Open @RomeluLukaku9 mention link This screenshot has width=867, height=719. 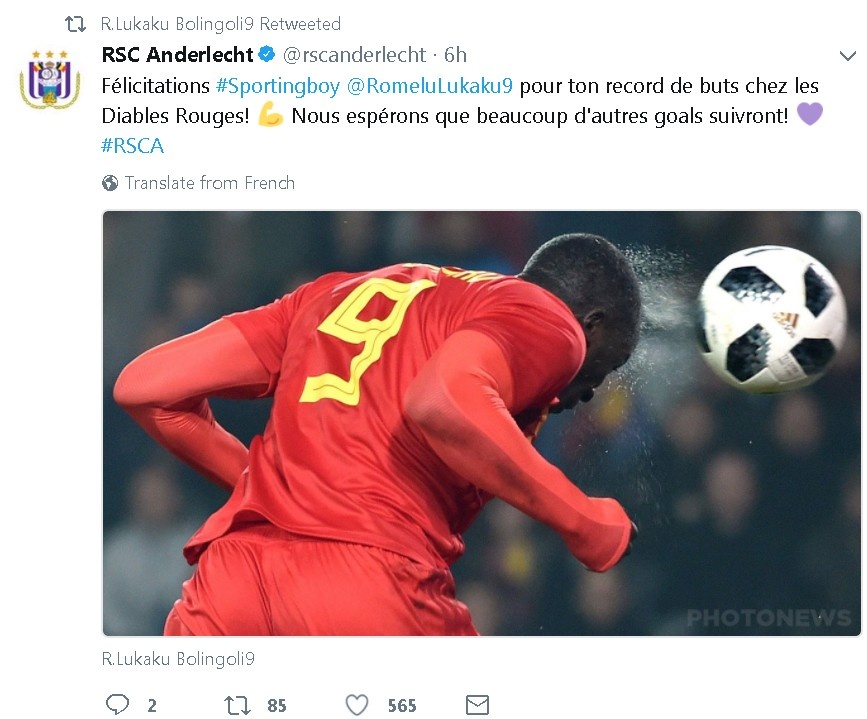point(430,86)
